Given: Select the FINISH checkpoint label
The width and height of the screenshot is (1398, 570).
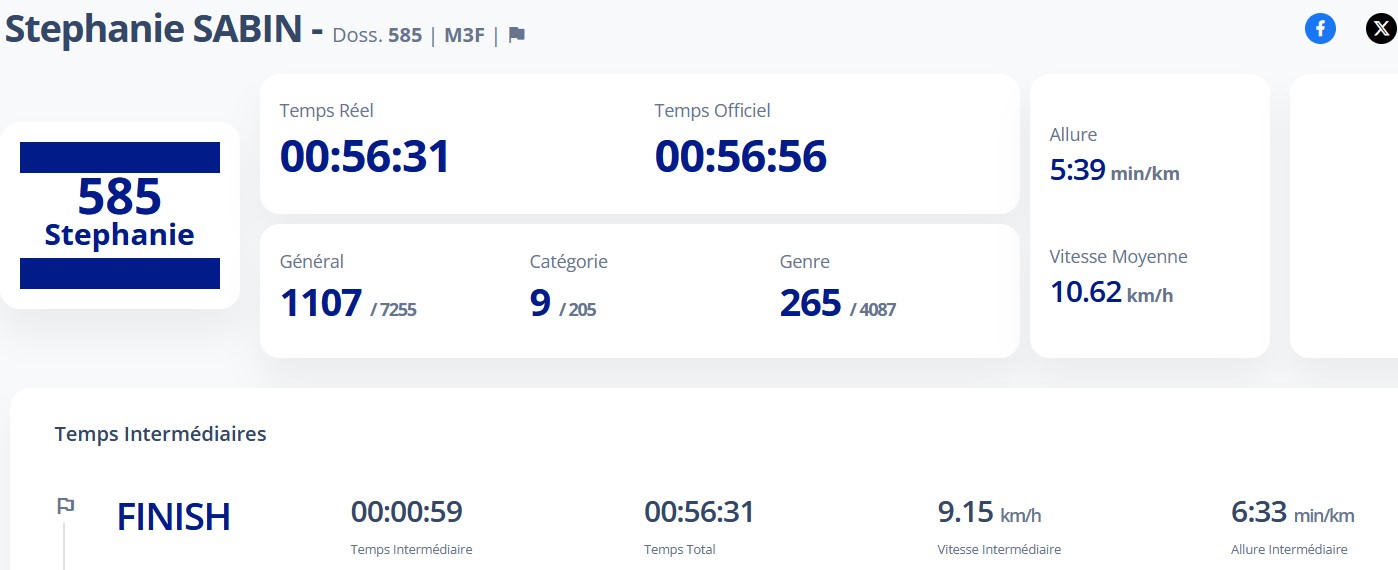Looking at the screenshot, I should point(174,517).
